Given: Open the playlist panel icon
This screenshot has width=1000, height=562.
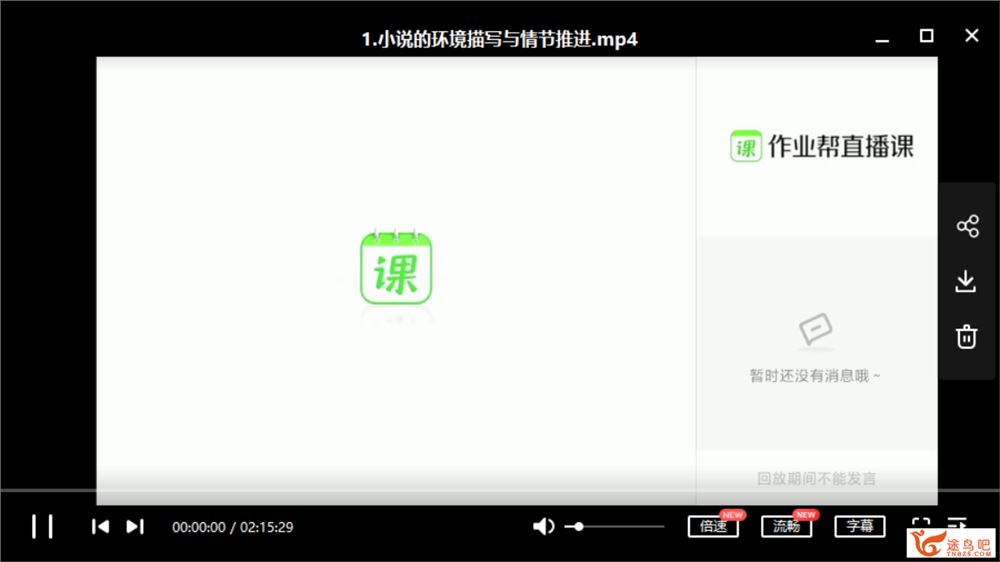Looking at the screenshot, I should pyautogui.click(x=956, y=524).
